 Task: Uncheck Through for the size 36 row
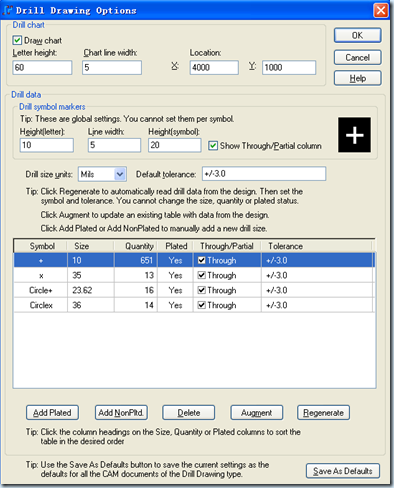point(201,305)
